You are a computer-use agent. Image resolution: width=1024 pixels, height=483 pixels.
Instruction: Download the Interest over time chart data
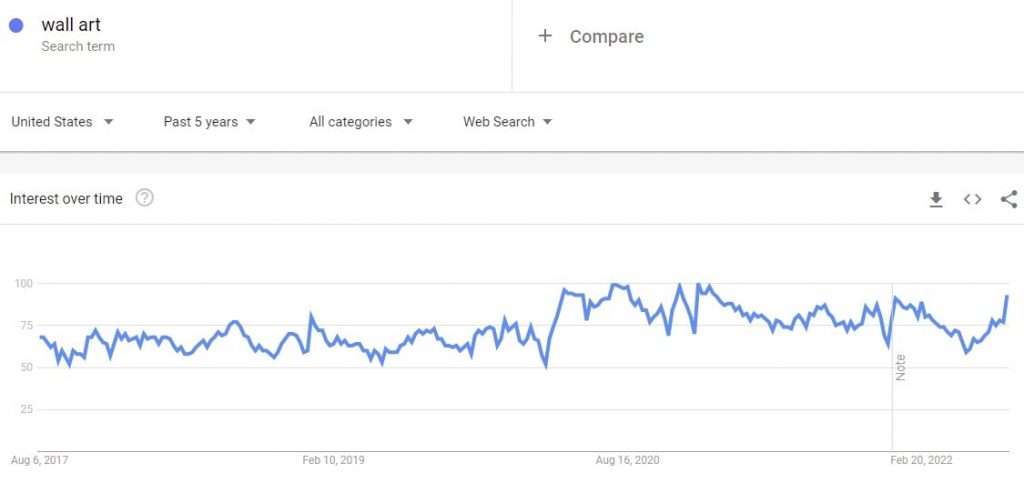click(936, 199)
